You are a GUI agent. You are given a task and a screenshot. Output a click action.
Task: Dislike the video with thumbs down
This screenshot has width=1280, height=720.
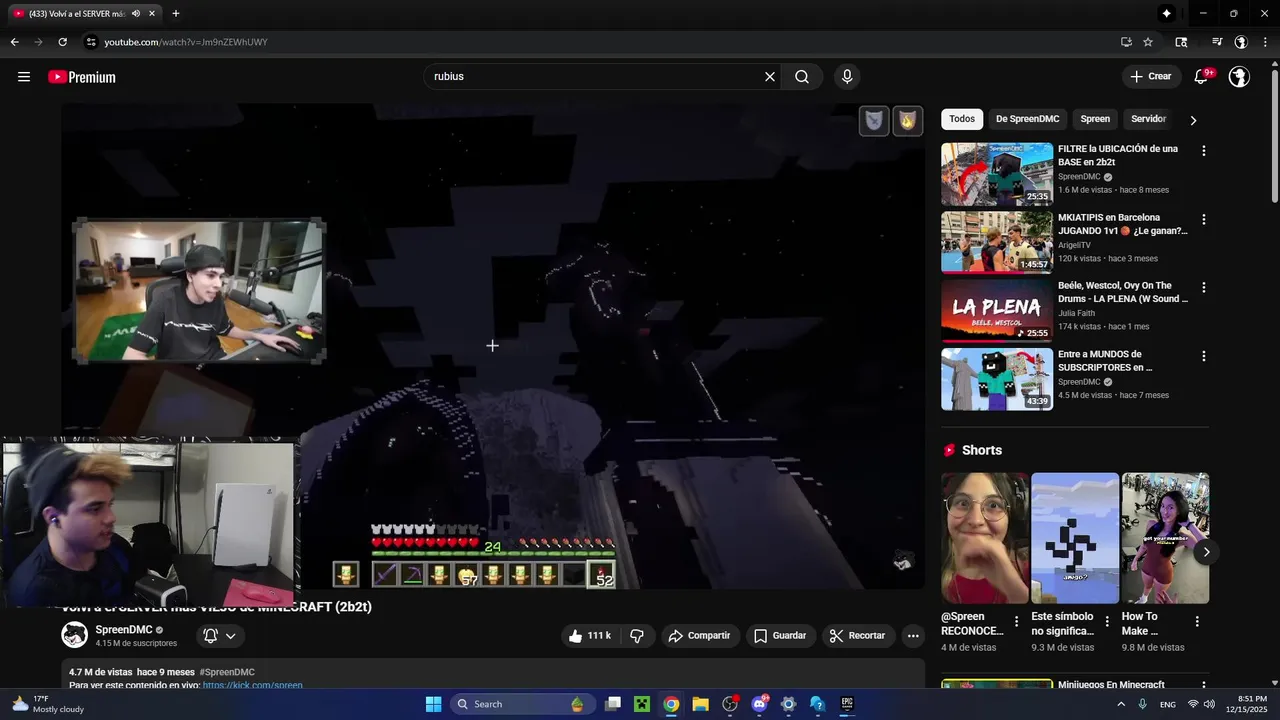[637, 636]
